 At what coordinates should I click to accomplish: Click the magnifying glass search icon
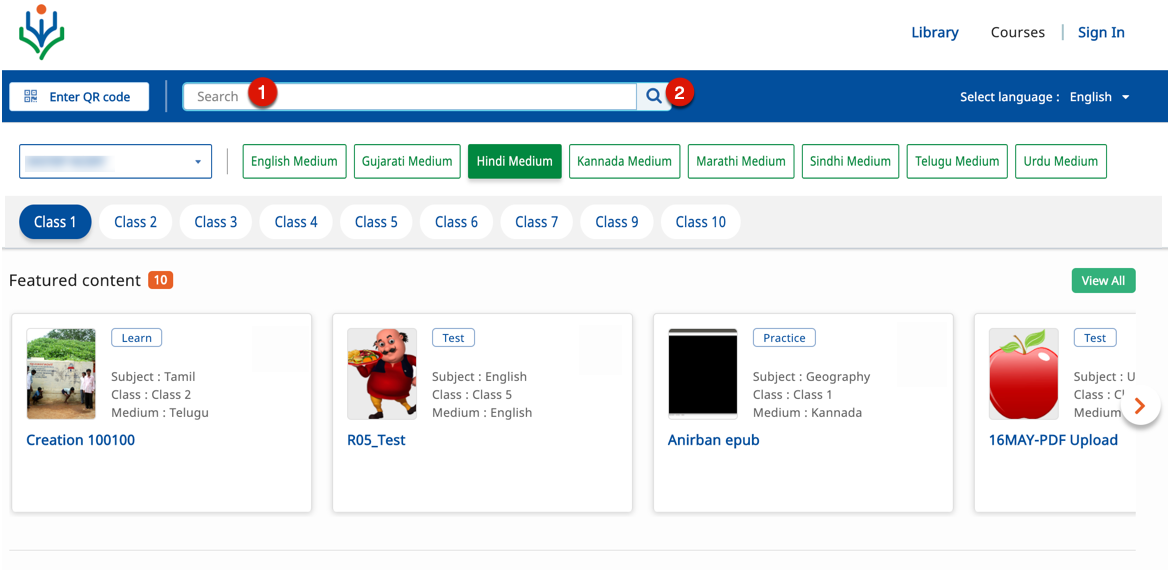click(653, 96)
